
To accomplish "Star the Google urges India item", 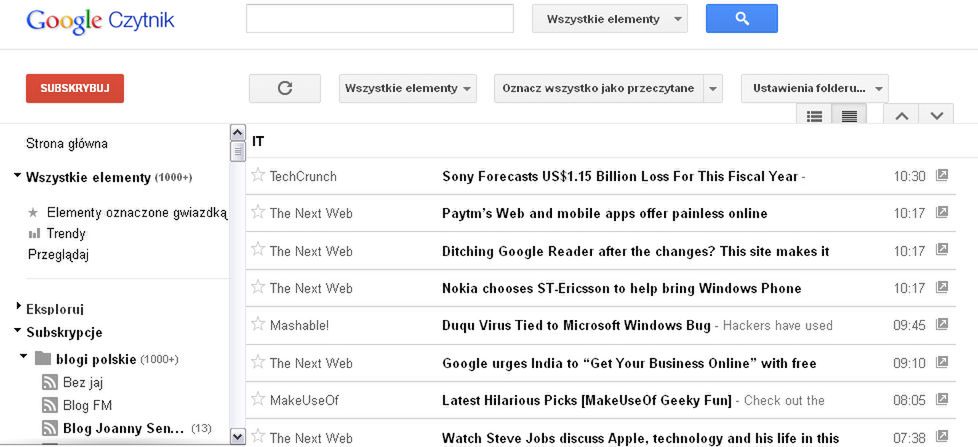I will pos(258,362).
